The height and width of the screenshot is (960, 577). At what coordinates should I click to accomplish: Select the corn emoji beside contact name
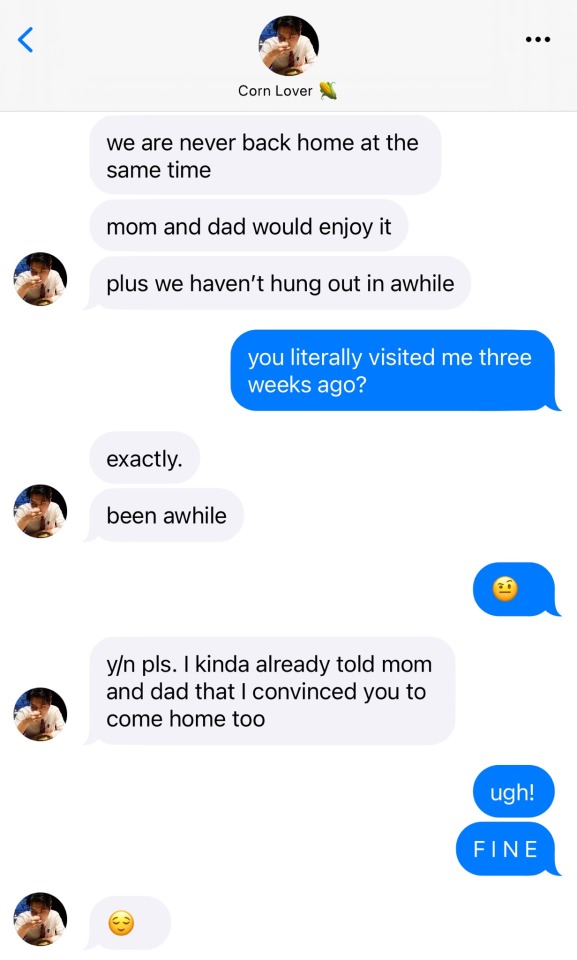(328, 91)
